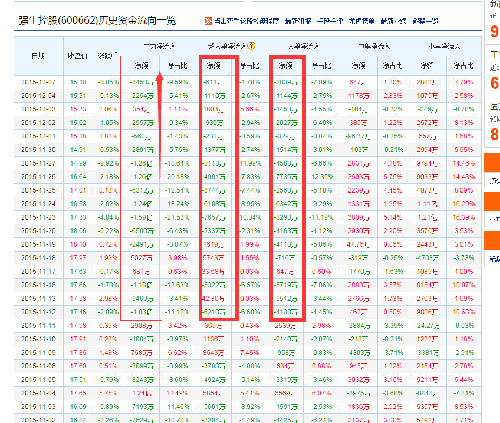Select 2891万 in the 2015-11-30 row
Viewport: 500px width, 423px height.
142,150
